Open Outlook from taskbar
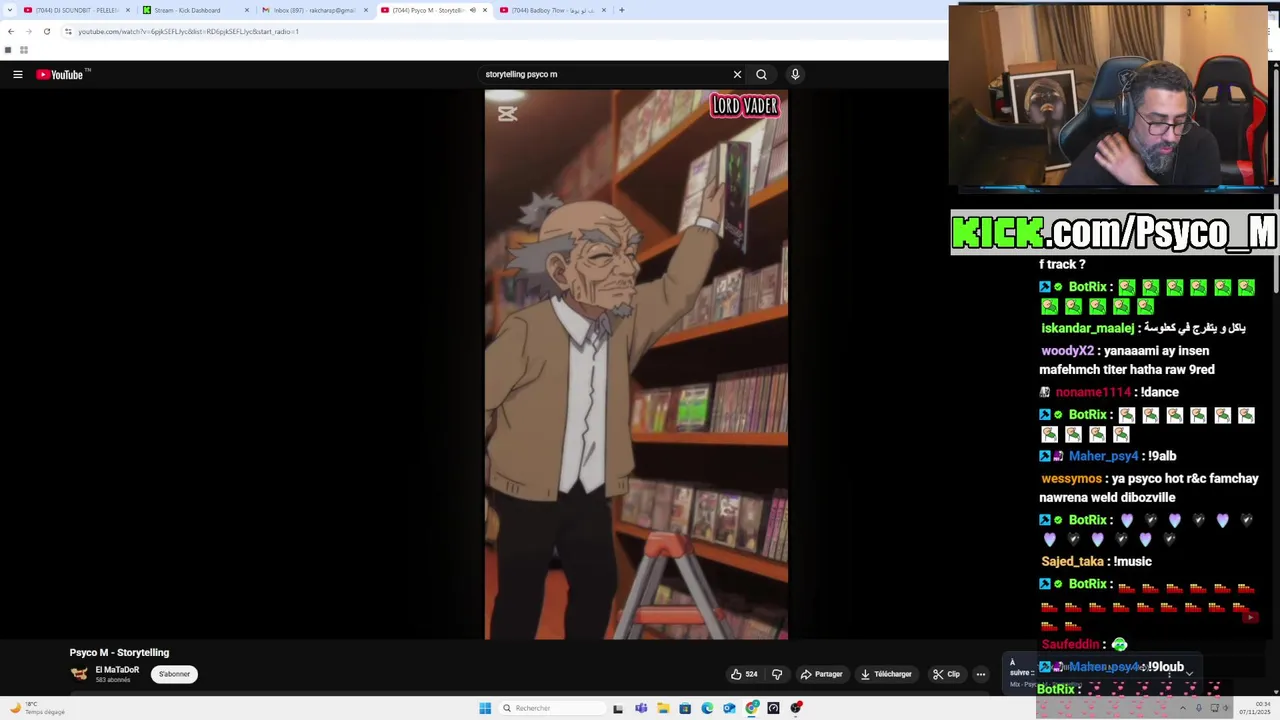Screen dimensions: 1280x720 (729, 708)
